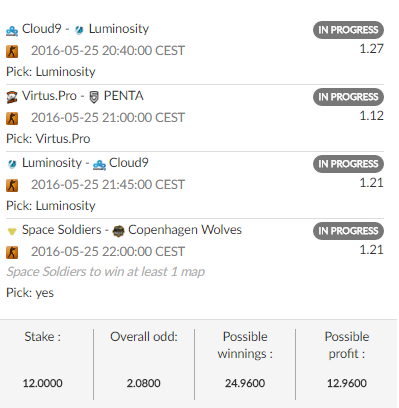Click the CS:GO game icon for the 20:40:00 match
399x408 pixels.
pos(12,52)
